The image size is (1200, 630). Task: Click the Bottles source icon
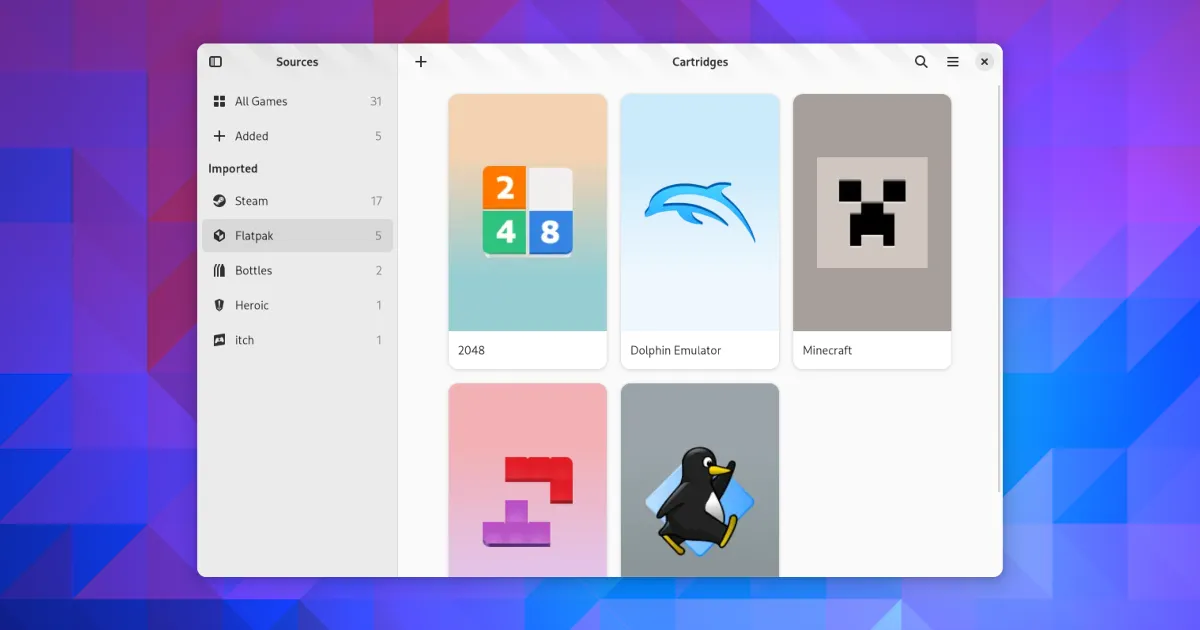click(x=219, y=271)
